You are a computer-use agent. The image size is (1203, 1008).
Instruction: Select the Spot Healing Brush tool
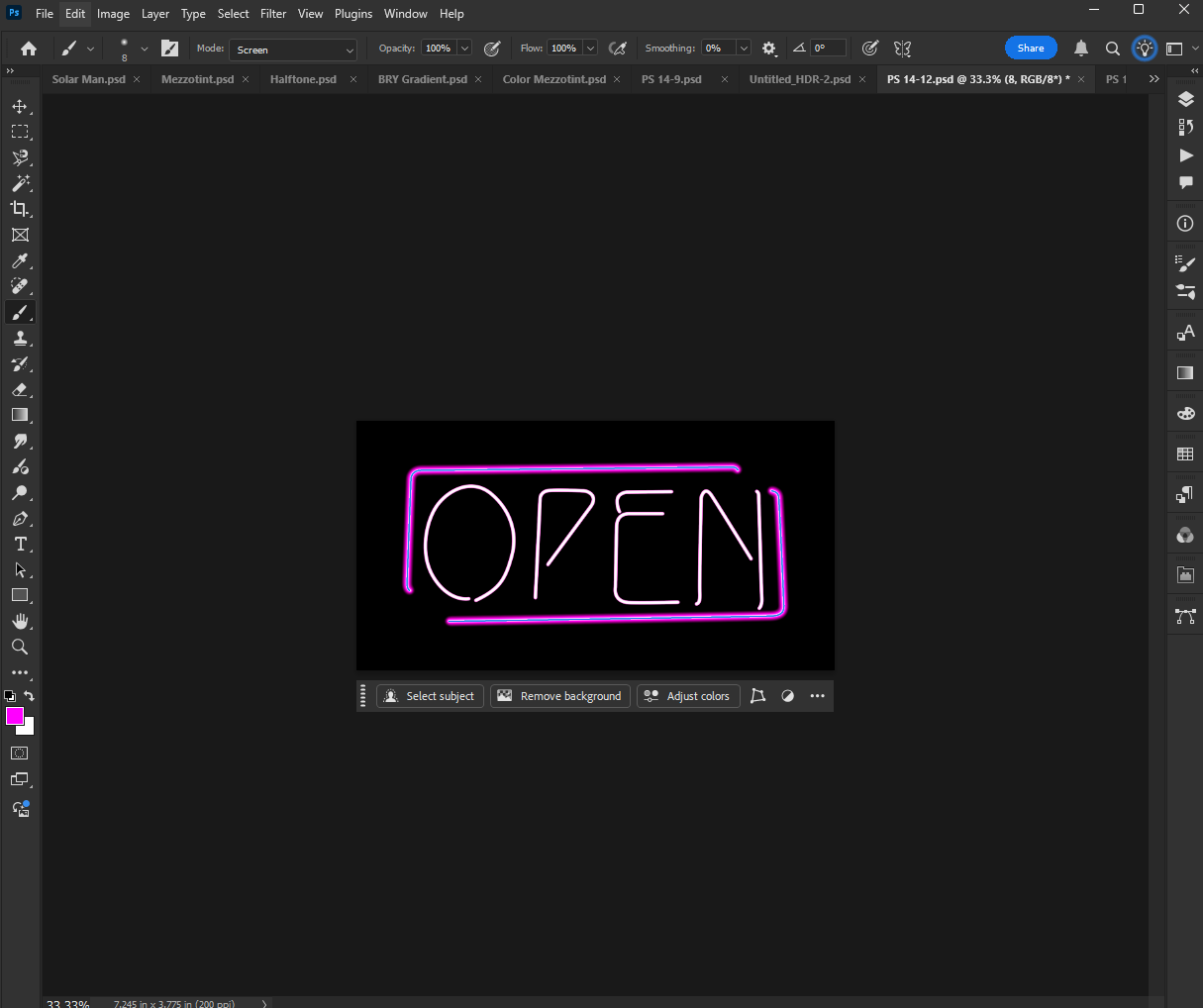pos(20,286)
